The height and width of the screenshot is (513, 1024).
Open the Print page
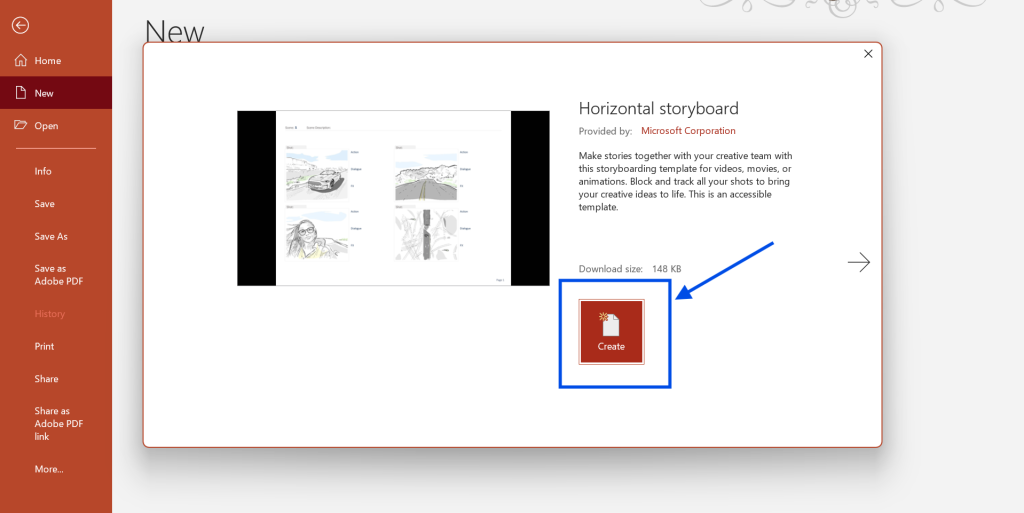coord(44,346)
